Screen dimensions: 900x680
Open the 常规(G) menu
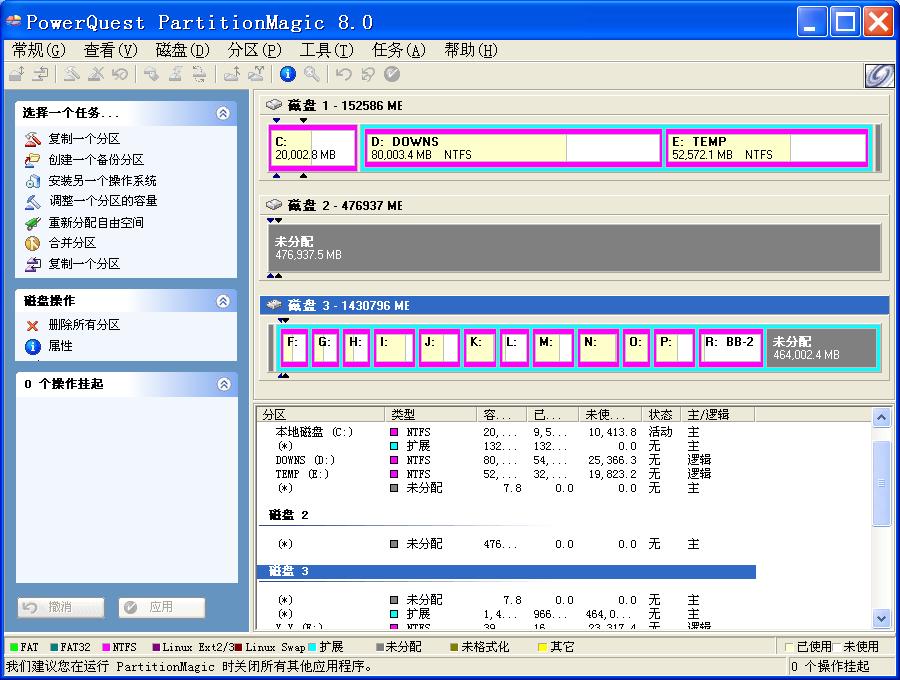pos(38,50)
